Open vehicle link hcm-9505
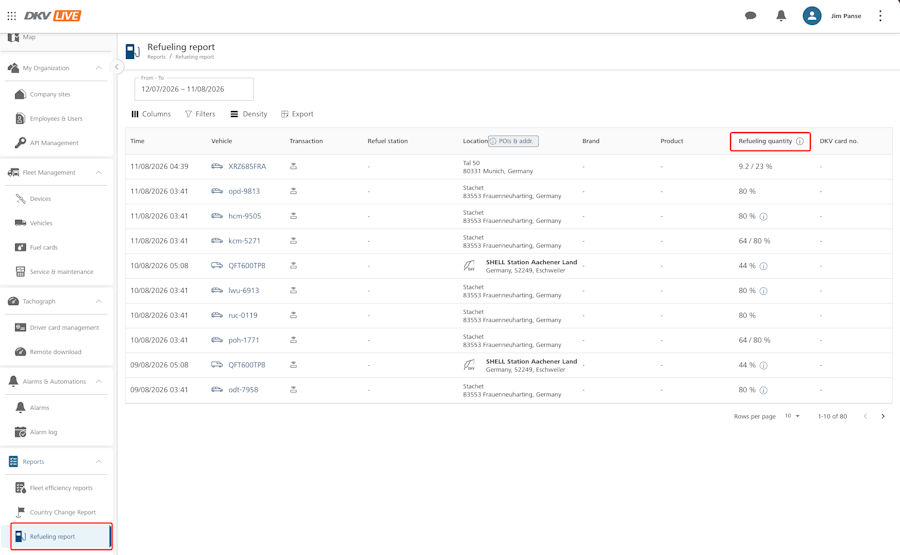This screenshot has width=900, height=555. point(245,216)
